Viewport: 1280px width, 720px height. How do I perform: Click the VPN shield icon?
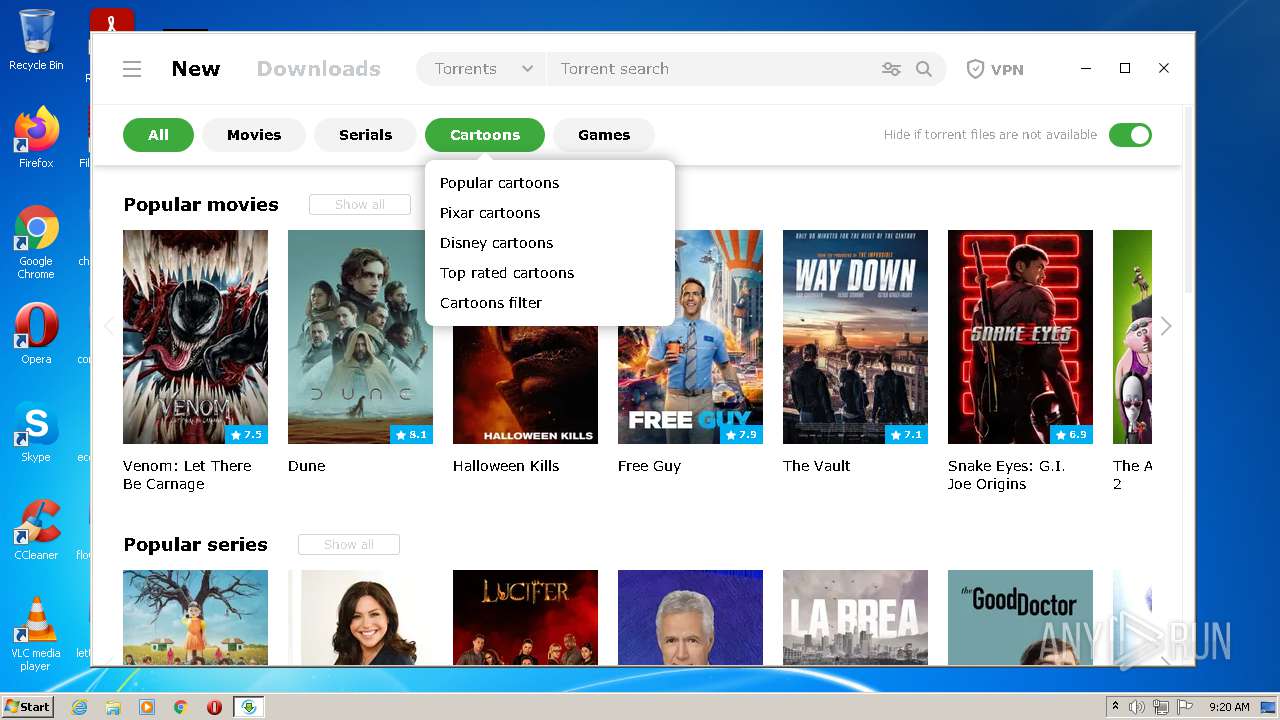click(x=975, y=69)
